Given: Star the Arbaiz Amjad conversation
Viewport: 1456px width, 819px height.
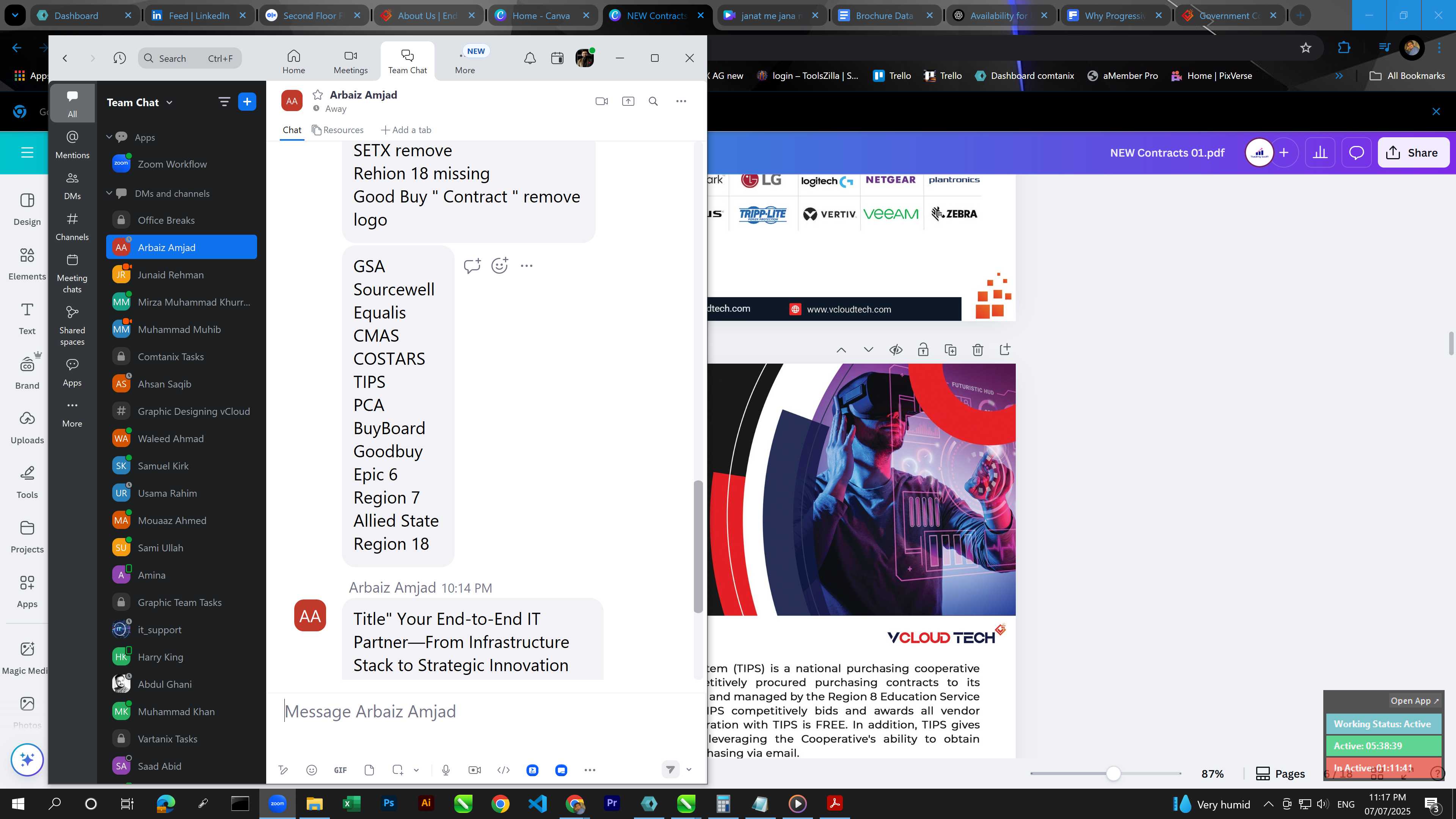Looking at the screenshot, I should (318, 94).
